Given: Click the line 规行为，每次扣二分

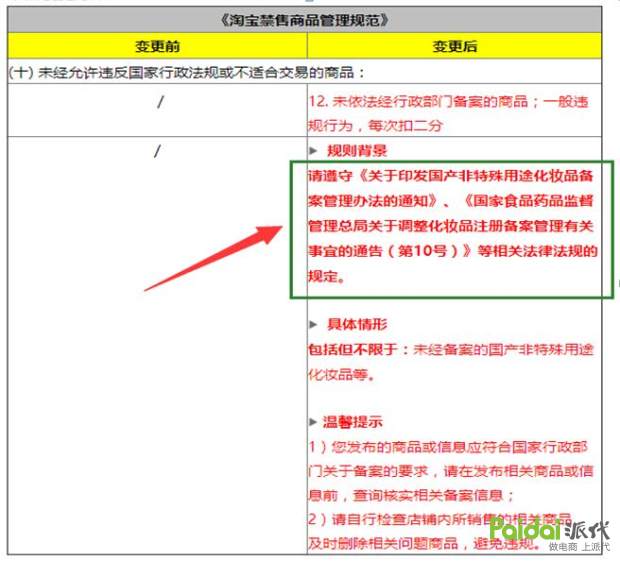Looking at the screenshot, I should [x=375, y=126].
